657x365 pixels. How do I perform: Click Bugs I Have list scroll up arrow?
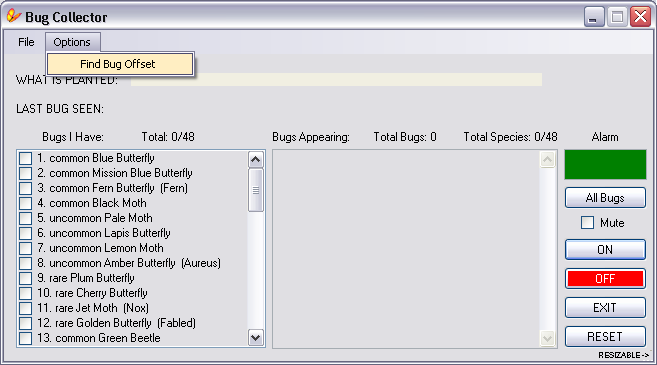[x=256, y=159]
